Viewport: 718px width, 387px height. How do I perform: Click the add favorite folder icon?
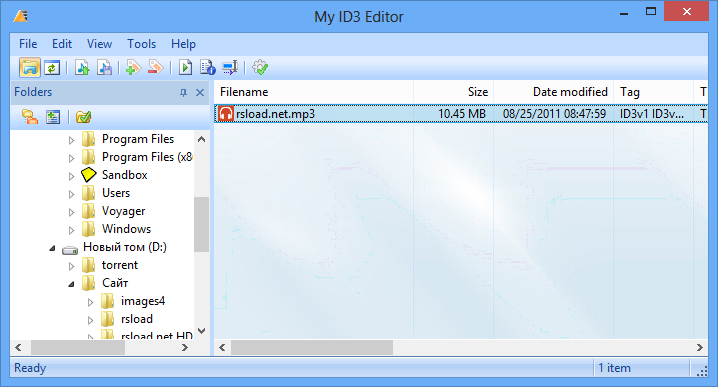point(53,117)
